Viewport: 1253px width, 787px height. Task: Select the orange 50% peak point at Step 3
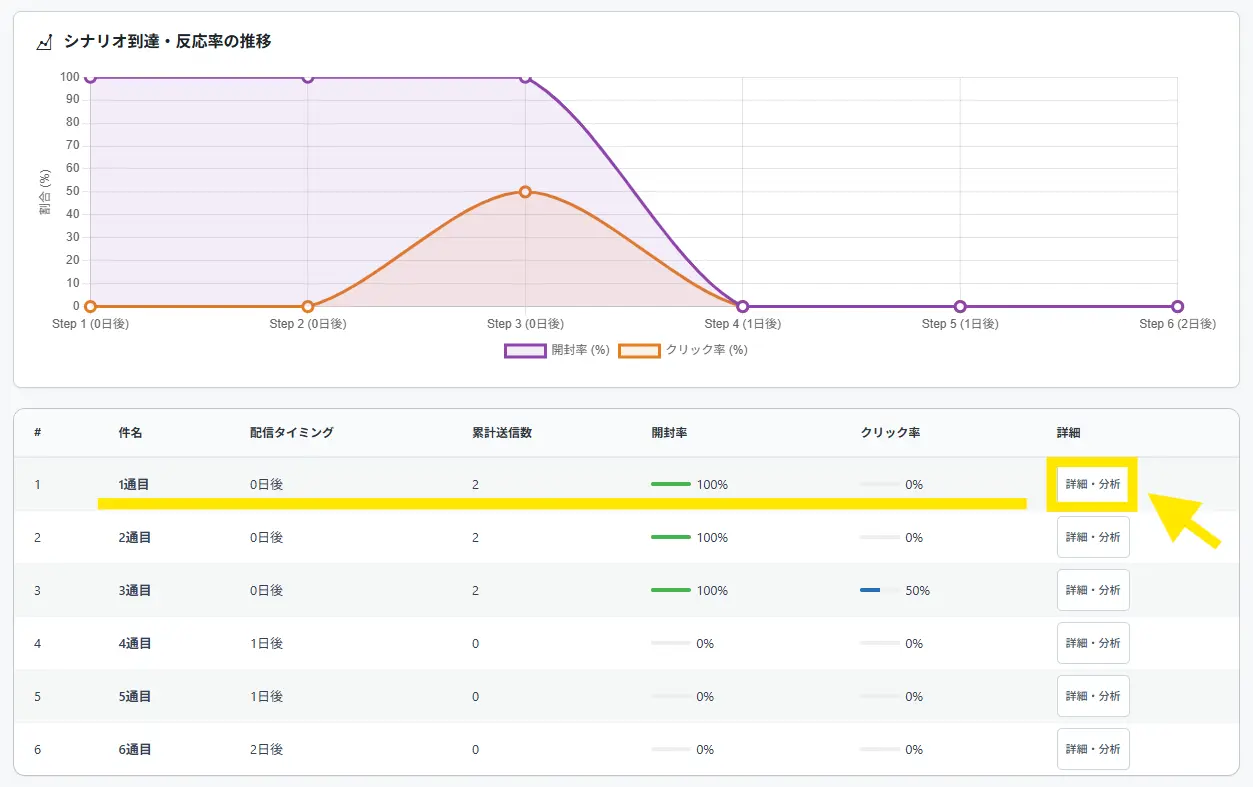[525, 191]
